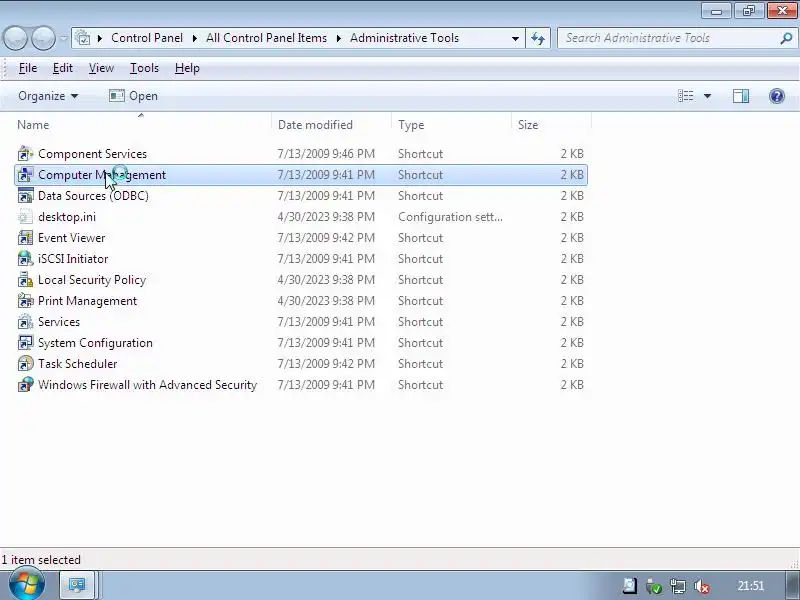Select the 'Event Viewer' name text
Viewport: 800px width, 600px height.
point(71,238)
